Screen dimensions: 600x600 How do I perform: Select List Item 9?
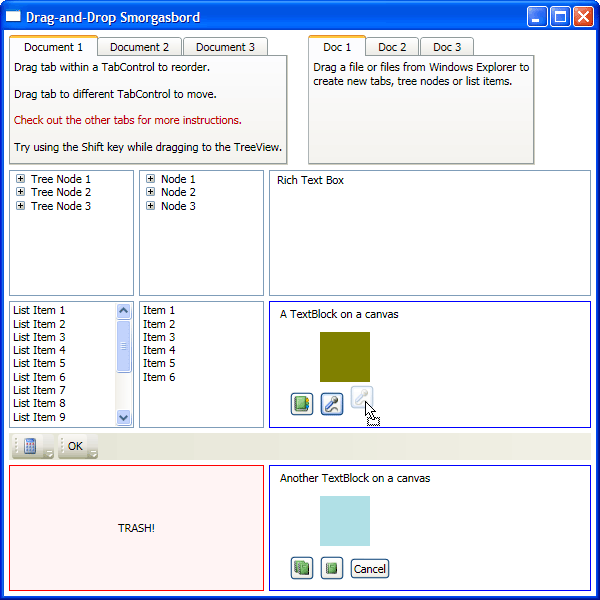pyautogui.click(x=39, y=417)
